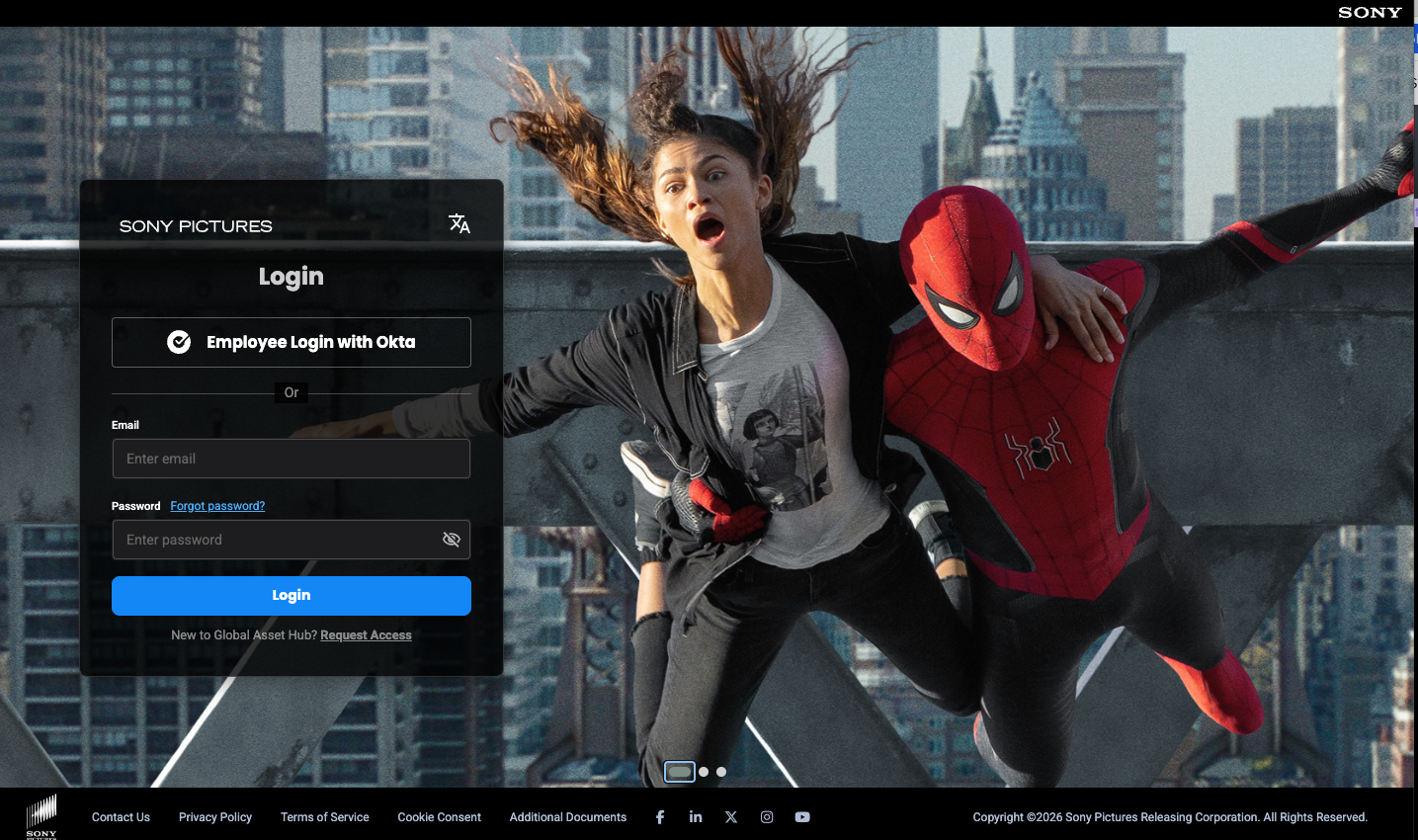Click Employee Login with Okta button
The width and height of the screenshot is (1418, 840).
coord(292,342)
